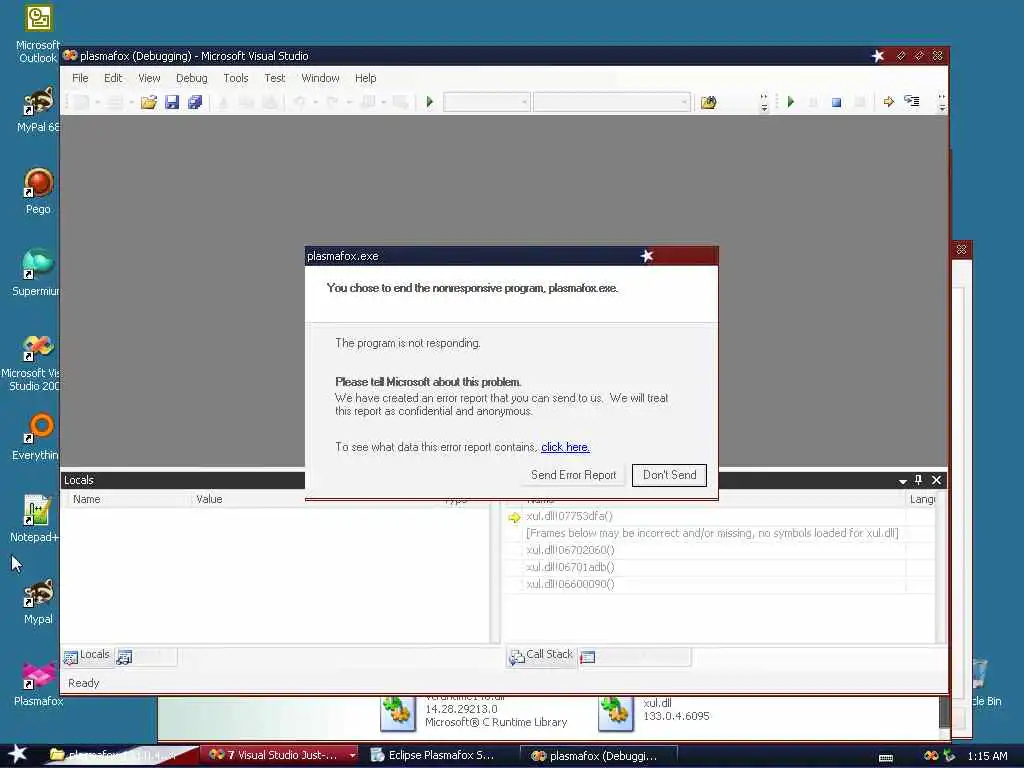Follow the 'click here' error report link
The image size is (1024, 768).
point(566,447)
